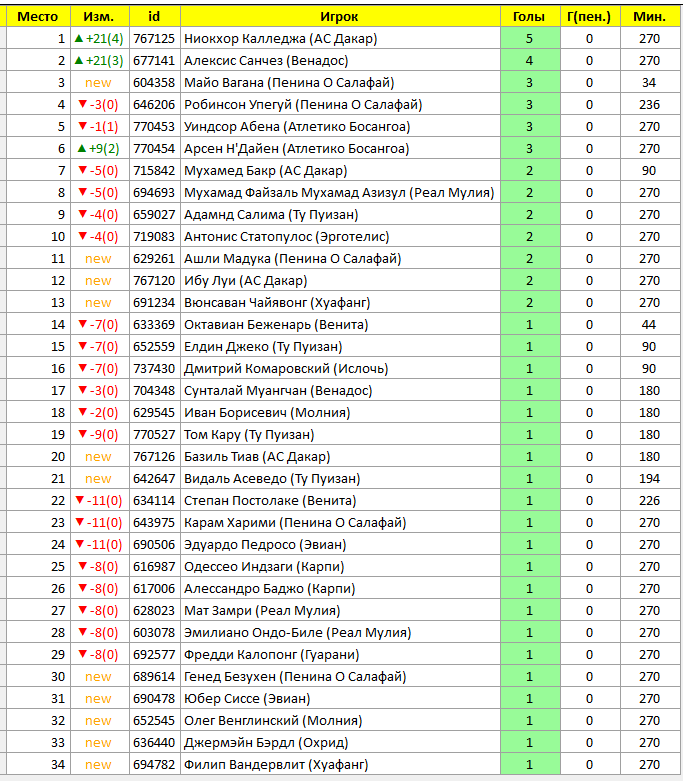Image resolution: width=683 pixels, height=781 pixels.
Task: Click id cell 770527
Action: coord(154,434)
